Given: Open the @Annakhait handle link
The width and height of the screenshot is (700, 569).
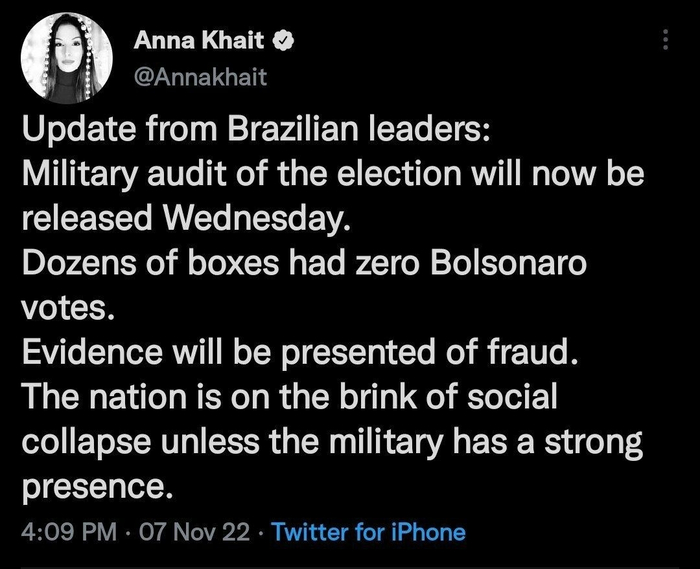Looking at the screenshot, I should (x=200, y=77).
